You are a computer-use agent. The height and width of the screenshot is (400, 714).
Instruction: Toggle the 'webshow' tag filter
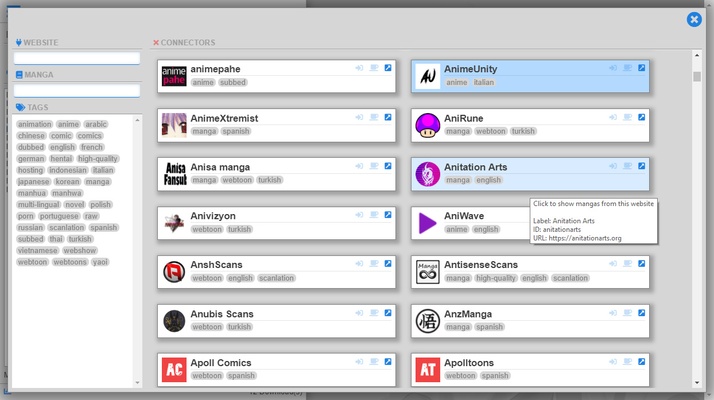click(80, 251)
